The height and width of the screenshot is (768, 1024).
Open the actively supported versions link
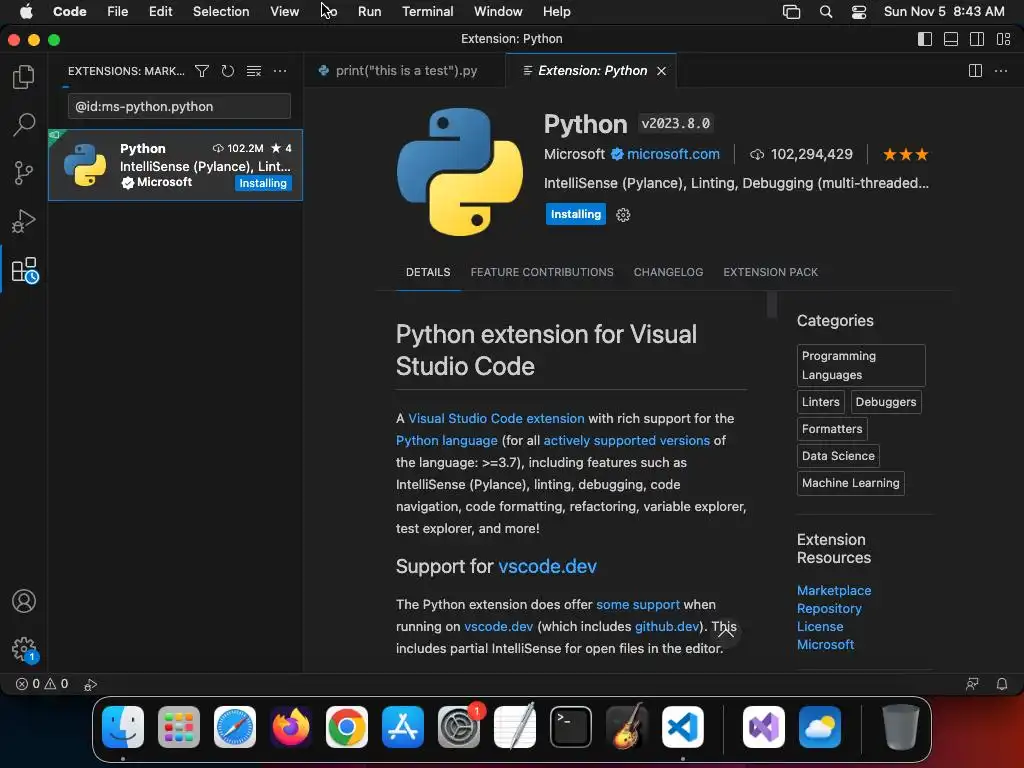(626, 441)
